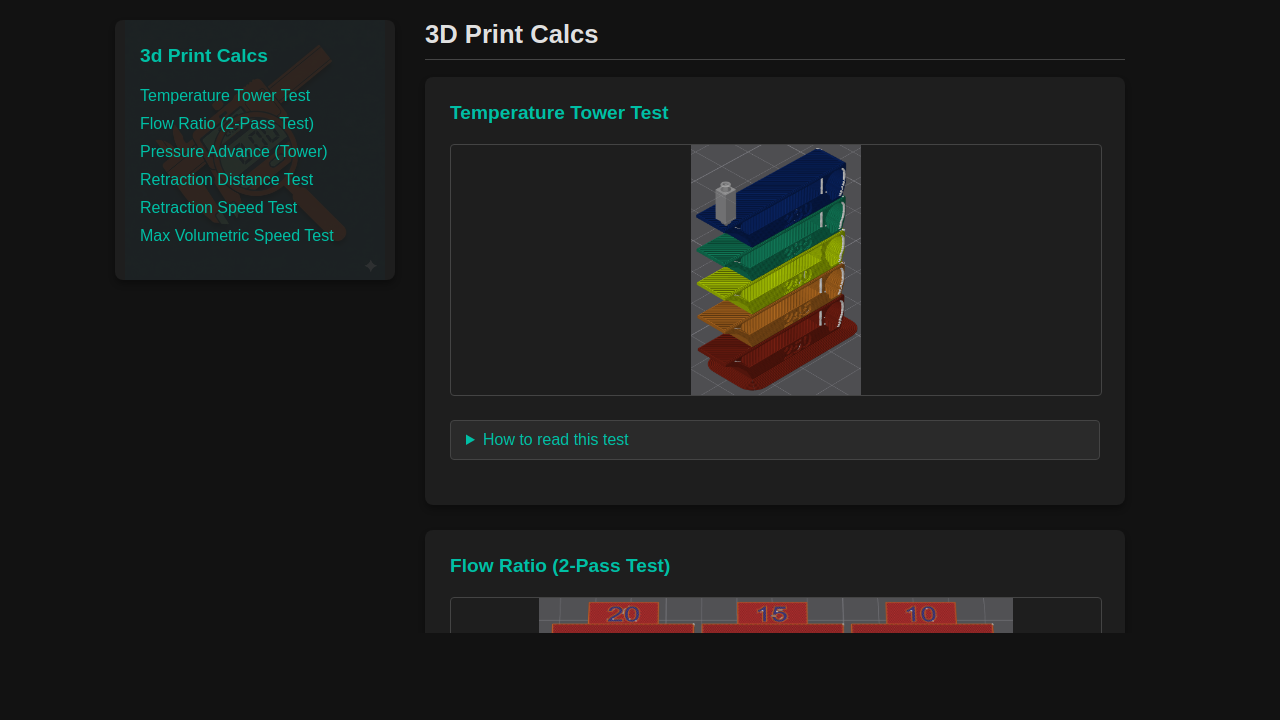
Task: Open Pressure Advance (Tower) sidebar link
Action: pos(234,152)
